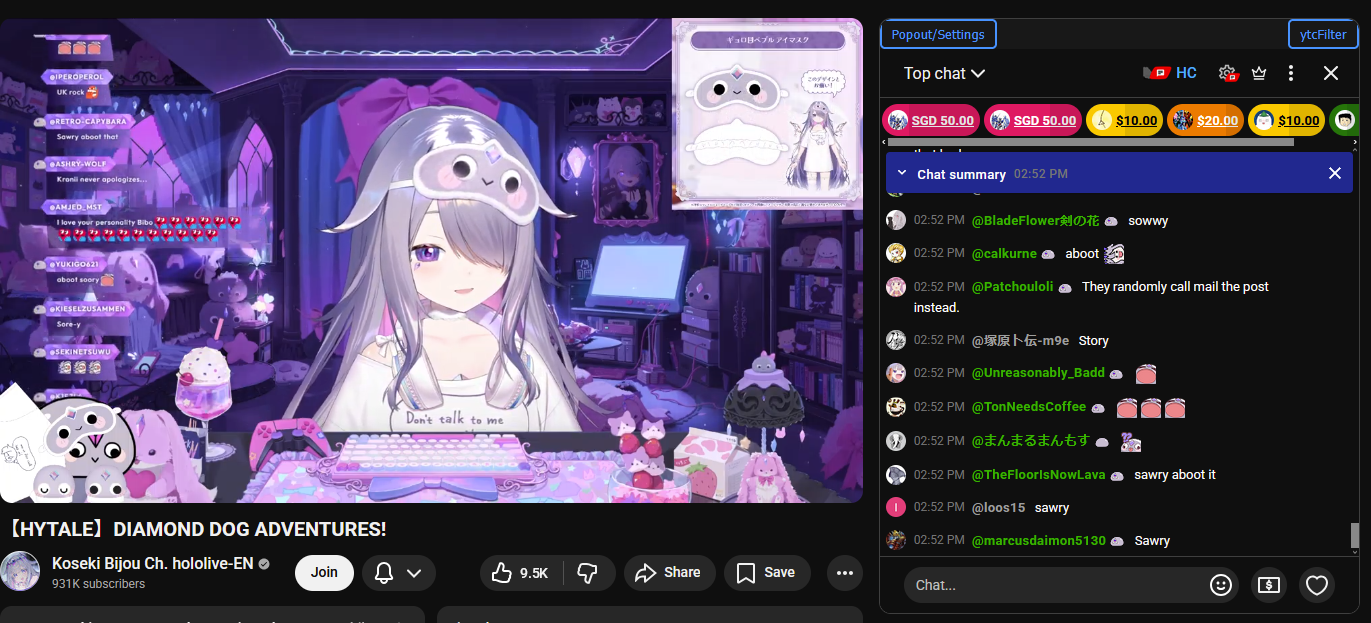Open the emoji picker in chat input
The height and width of the screenshot is (623, 1371).
click(x=1220, y=585)
